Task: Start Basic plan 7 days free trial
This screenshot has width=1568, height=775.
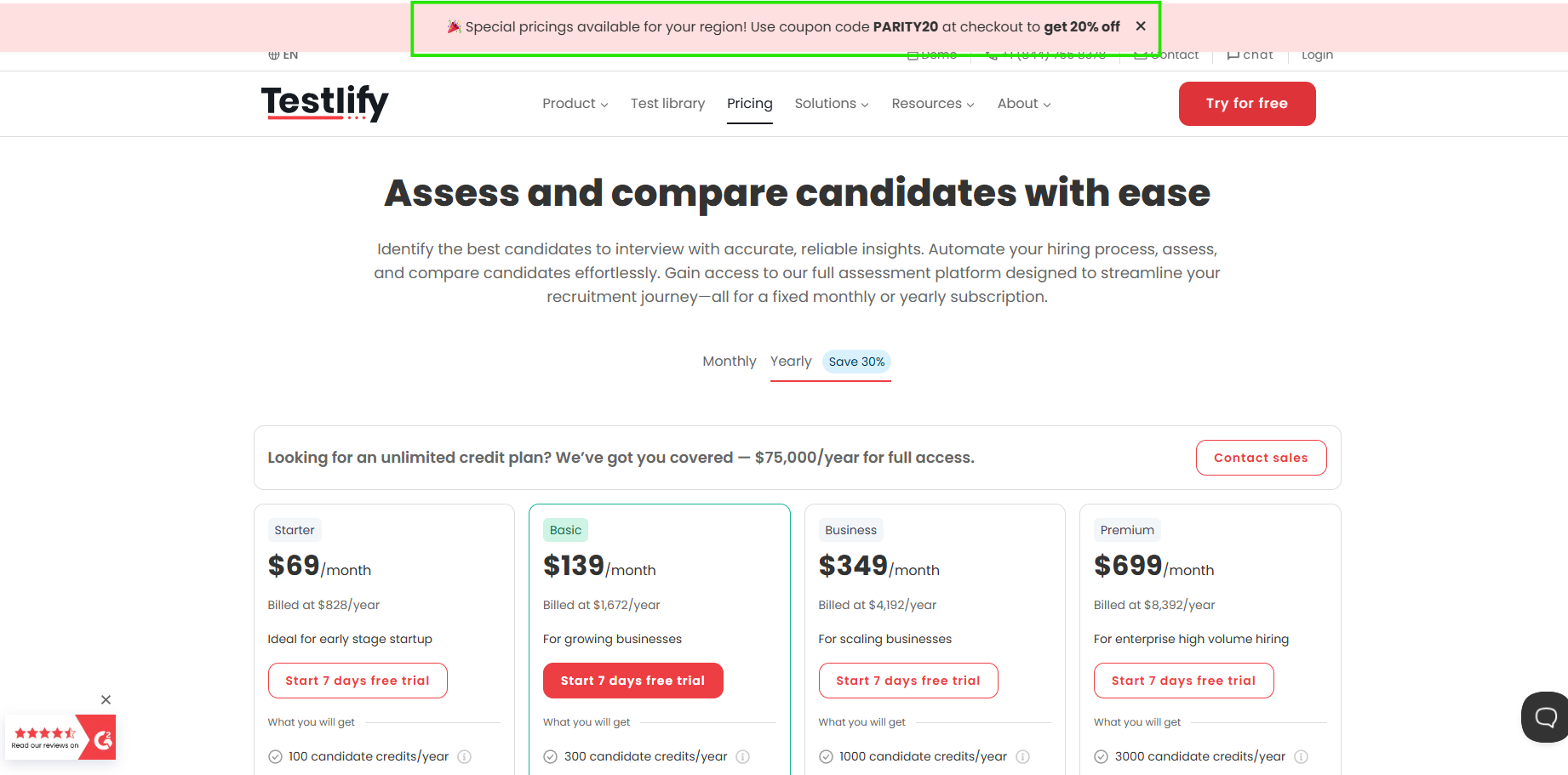Action: click(x=632, y=681)
